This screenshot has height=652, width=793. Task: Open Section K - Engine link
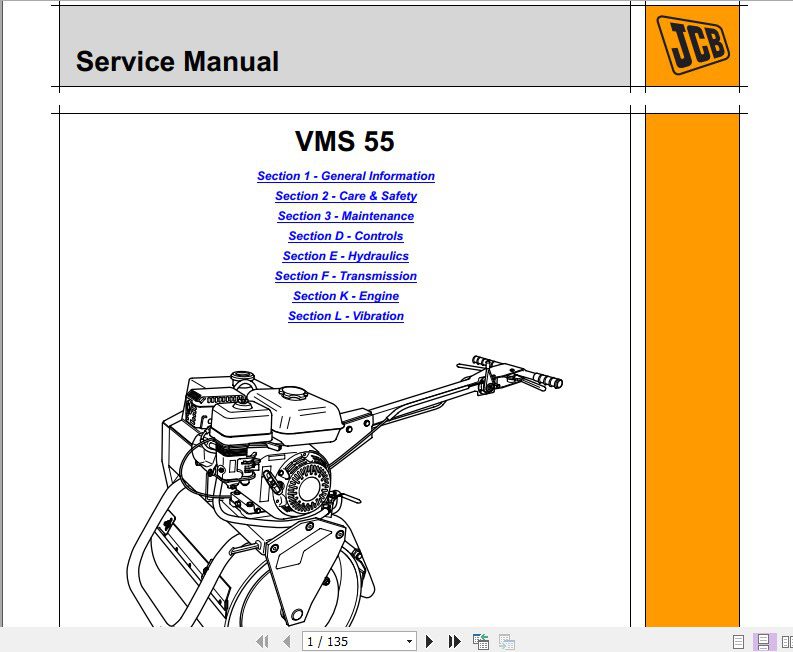click(x=346, y=296)
